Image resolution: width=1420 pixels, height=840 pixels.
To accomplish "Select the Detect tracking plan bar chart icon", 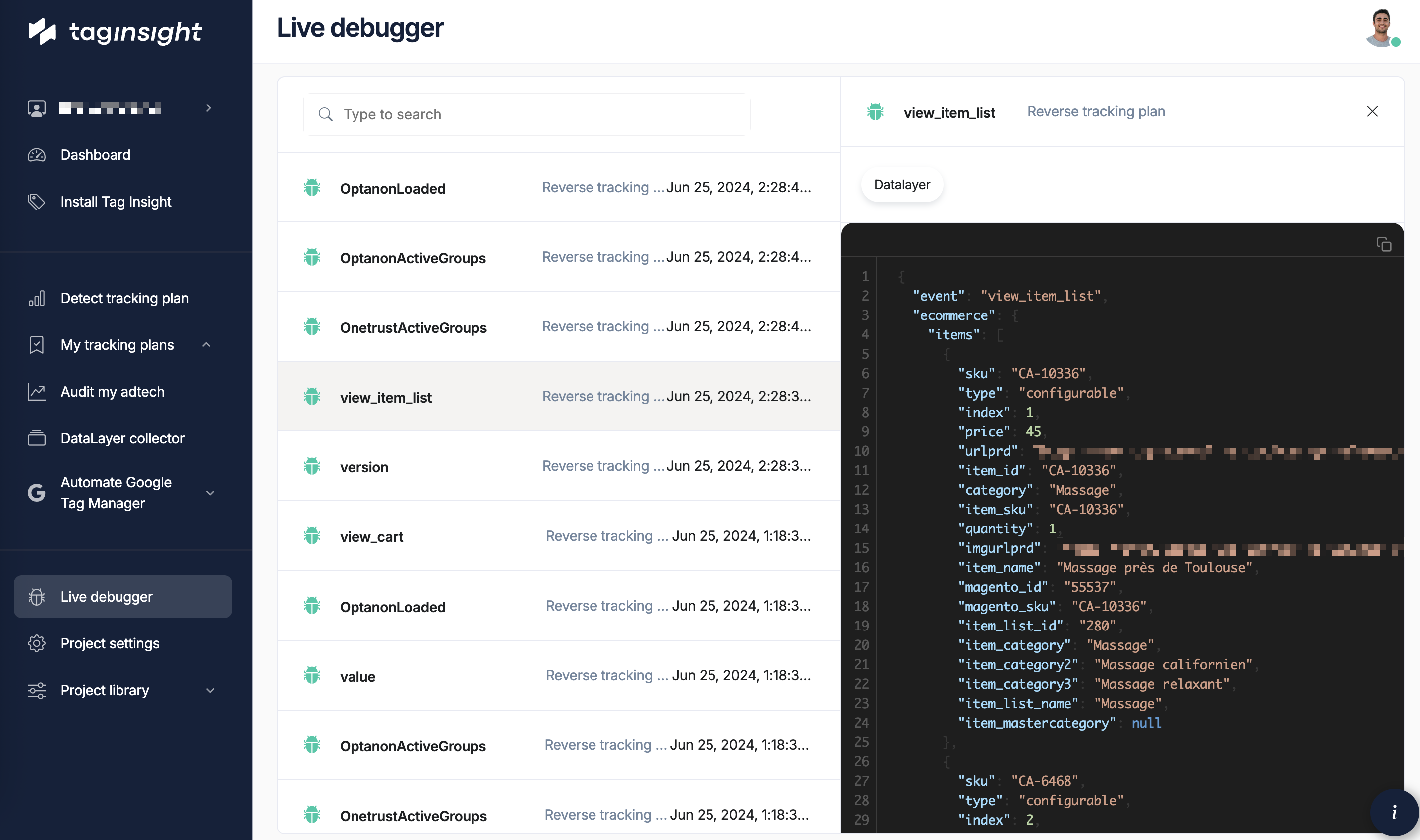I will pyautogui.click(x=37, y=298).
